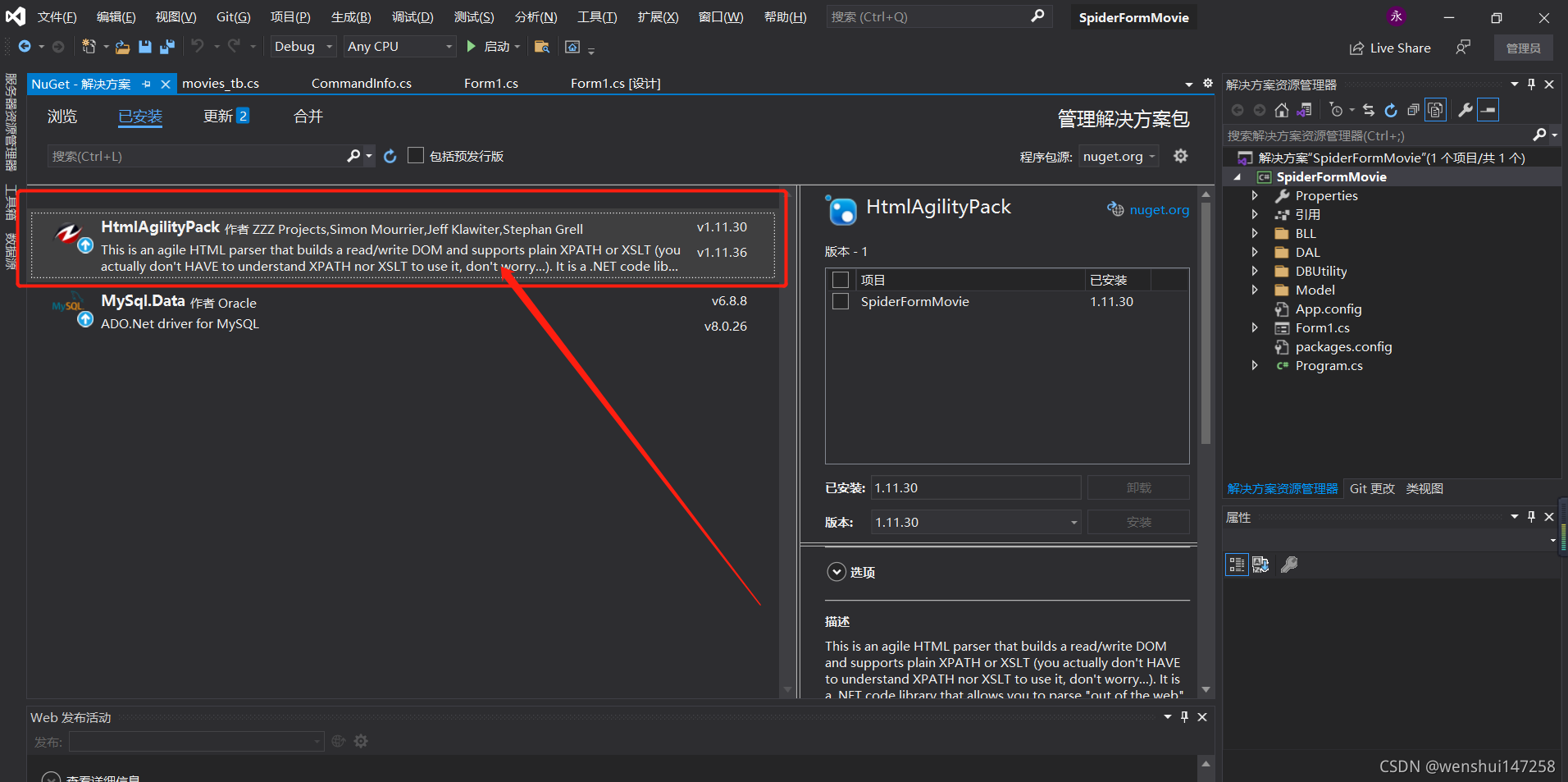Viewport: 1568px width, 782px height.
Task: Click alphabetical sort icon in Properties panel
Action: coord(1261,565)
